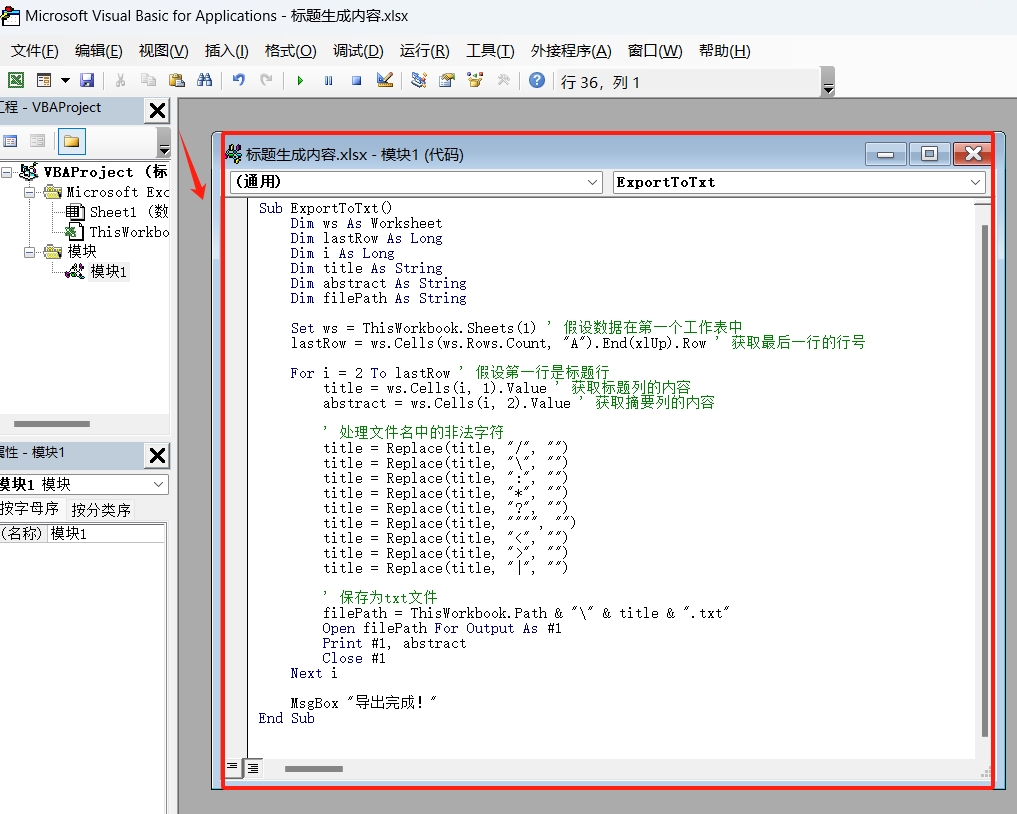This screenshot has height=814, width=1017.
Task: Expand the standard toolbar options arrow
Action: (828, 82)
